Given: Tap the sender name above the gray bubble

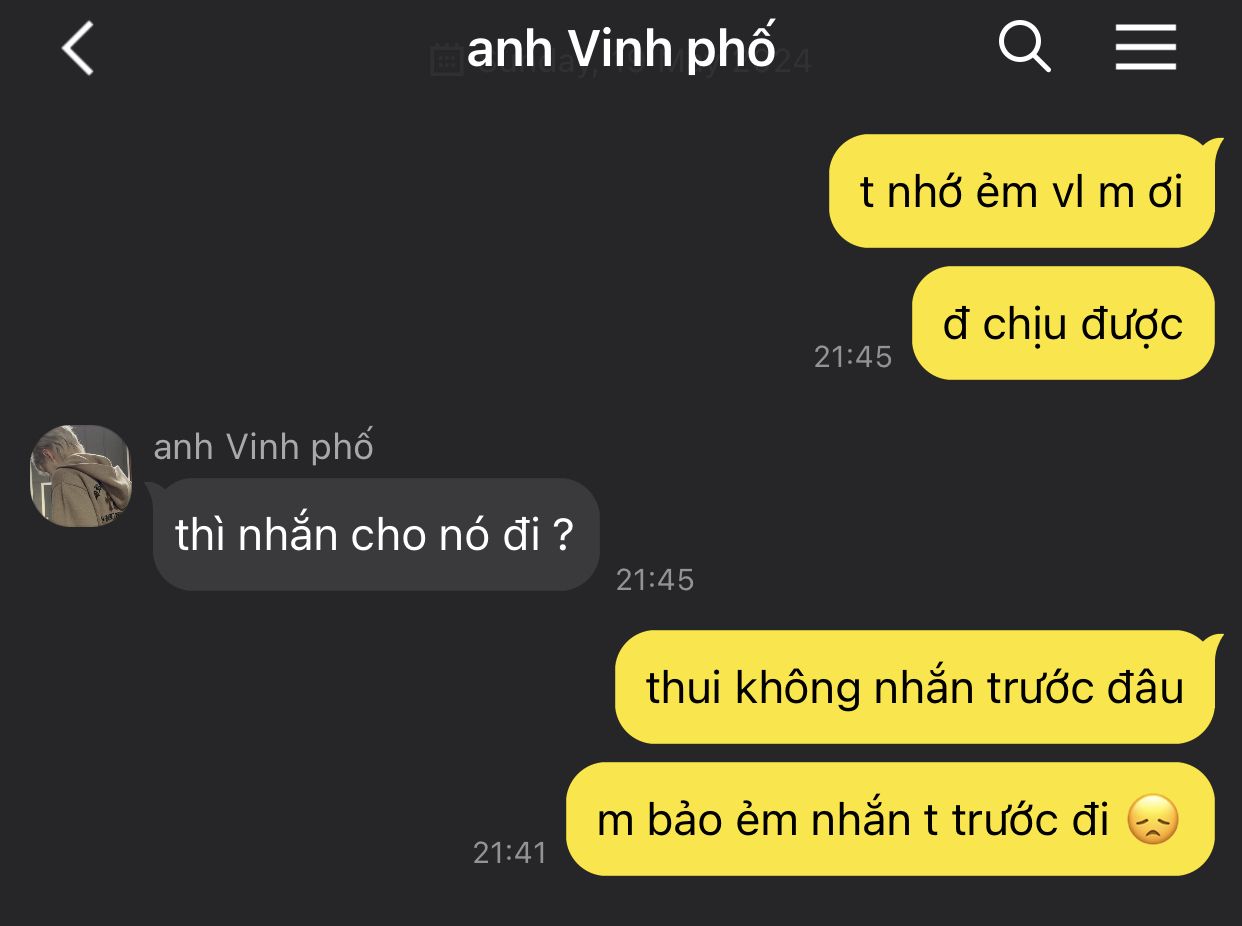Looking at the screenshot, I should (263, 447).
